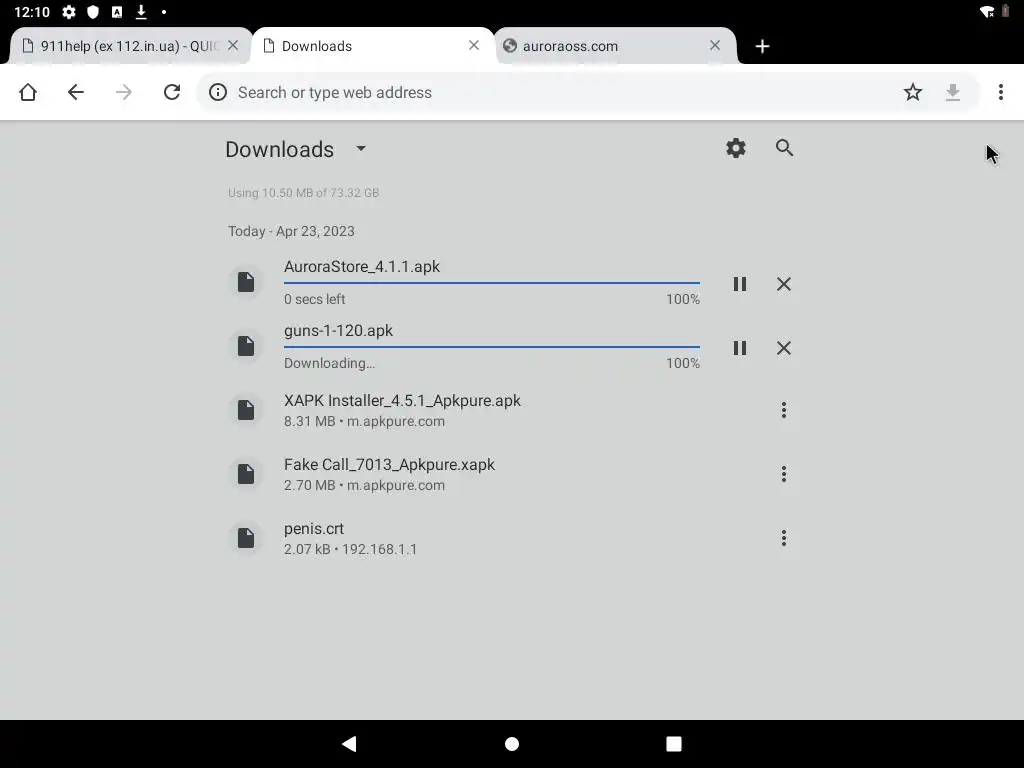
Task: Click the download notification in status bar
Action: [141, 12]
